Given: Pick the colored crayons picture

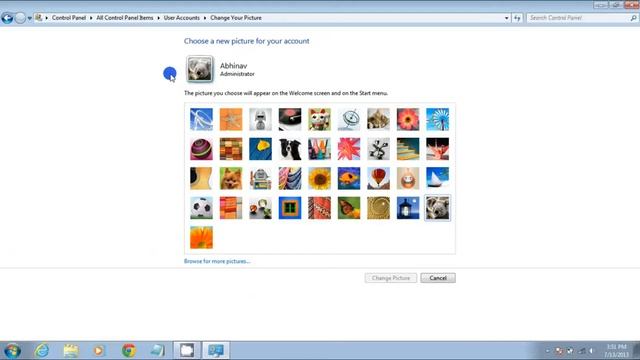Looking at the screenshot, I should point(319,149).
